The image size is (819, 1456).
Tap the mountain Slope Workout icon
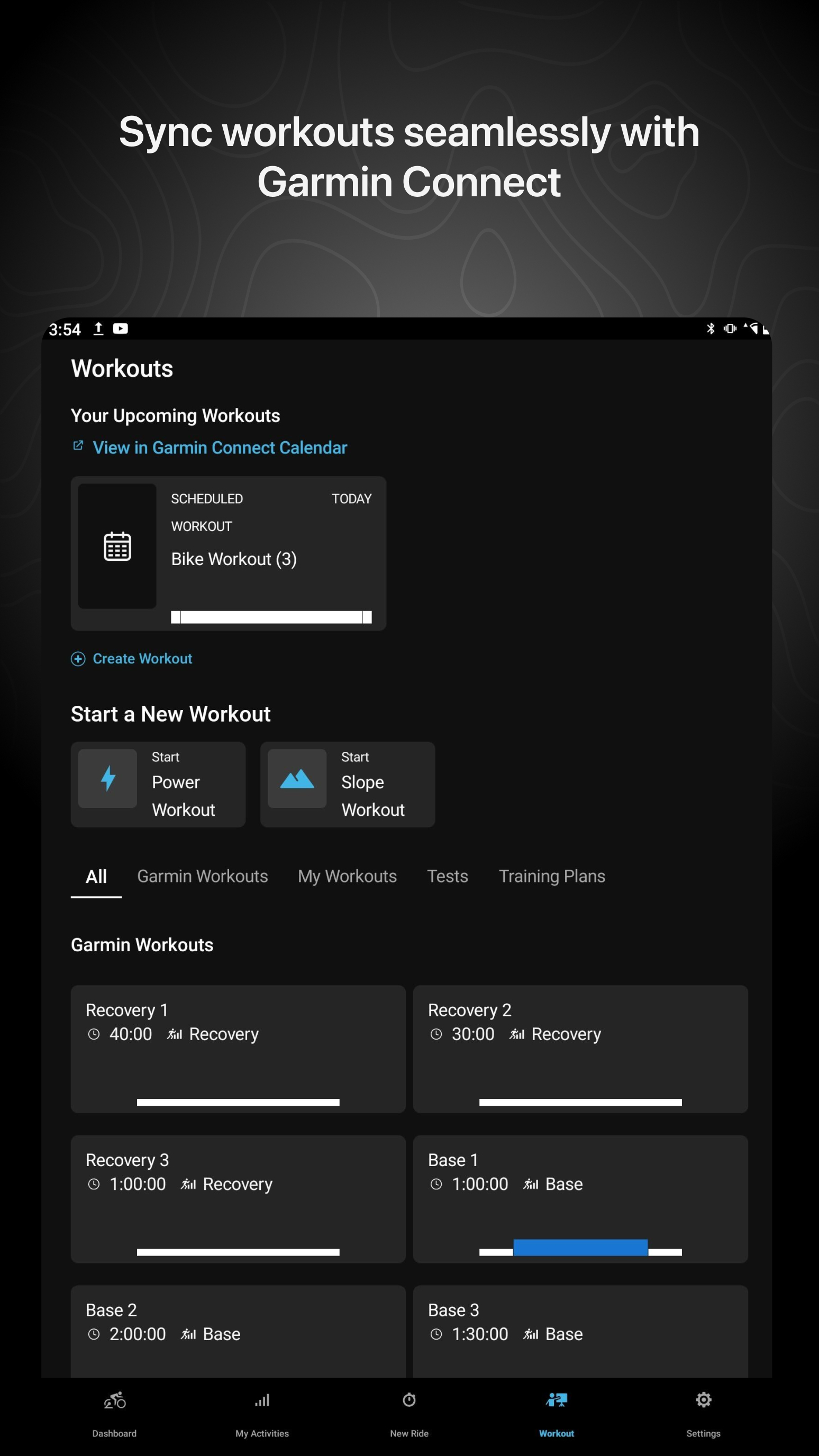[x=297, y=778]
